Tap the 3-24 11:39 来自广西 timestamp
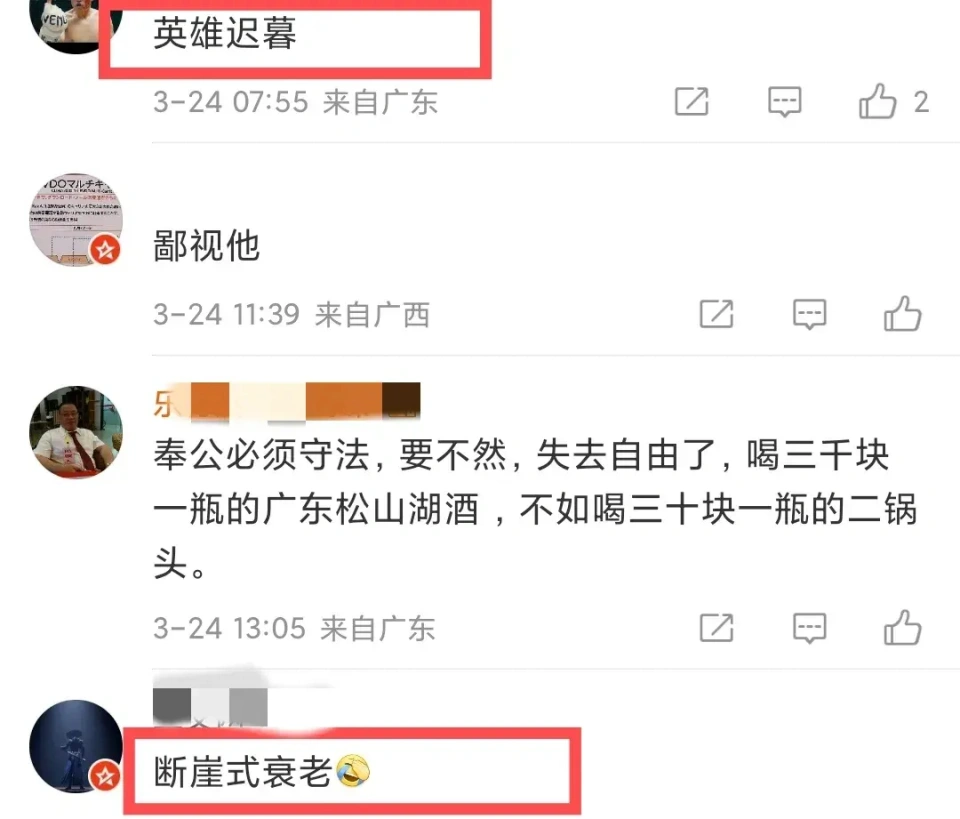960x819 pixels. coord(291,315)
